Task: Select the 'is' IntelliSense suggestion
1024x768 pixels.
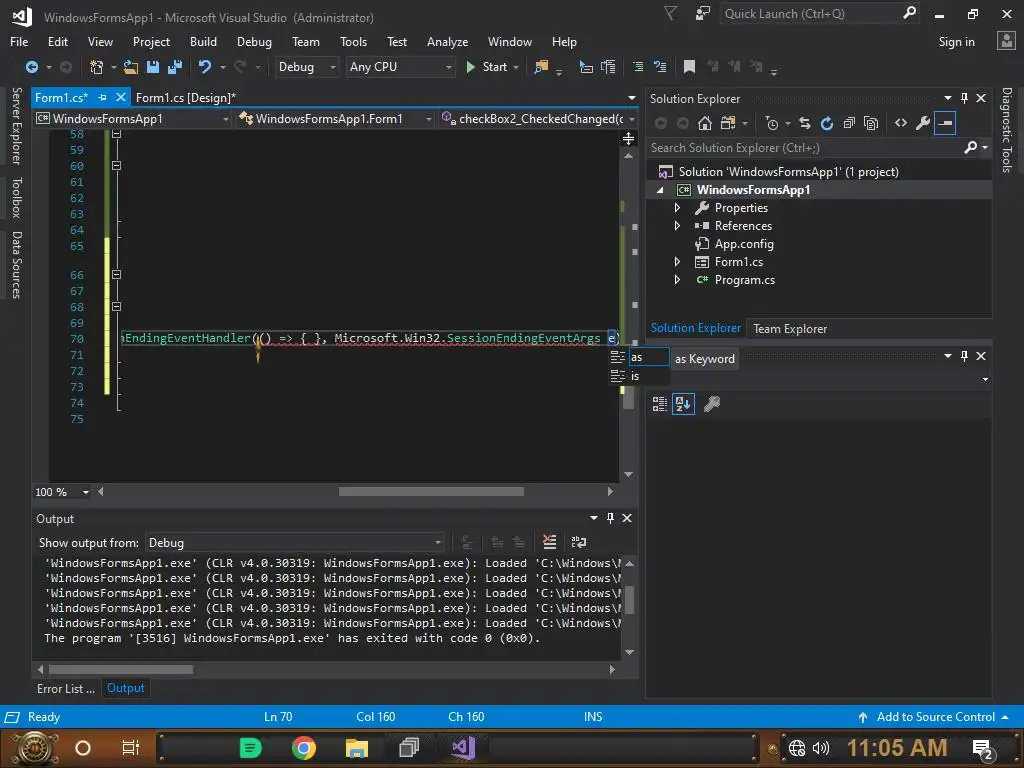Action: tap(639, 376)
